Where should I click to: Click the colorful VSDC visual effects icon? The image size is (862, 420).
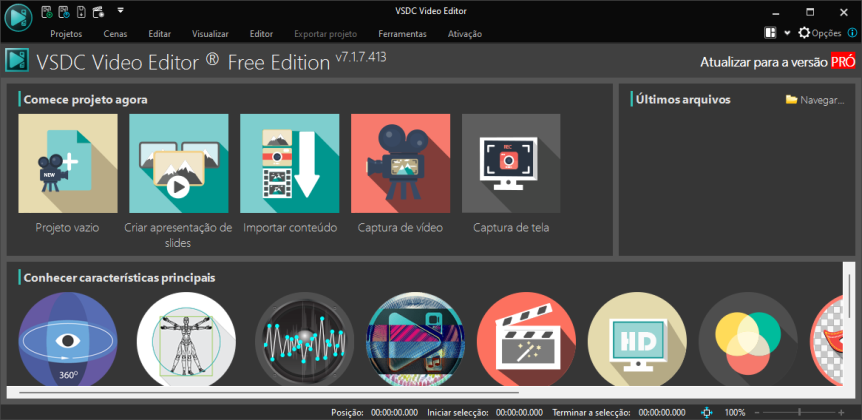pyautogui.click(x=415, y=339)
